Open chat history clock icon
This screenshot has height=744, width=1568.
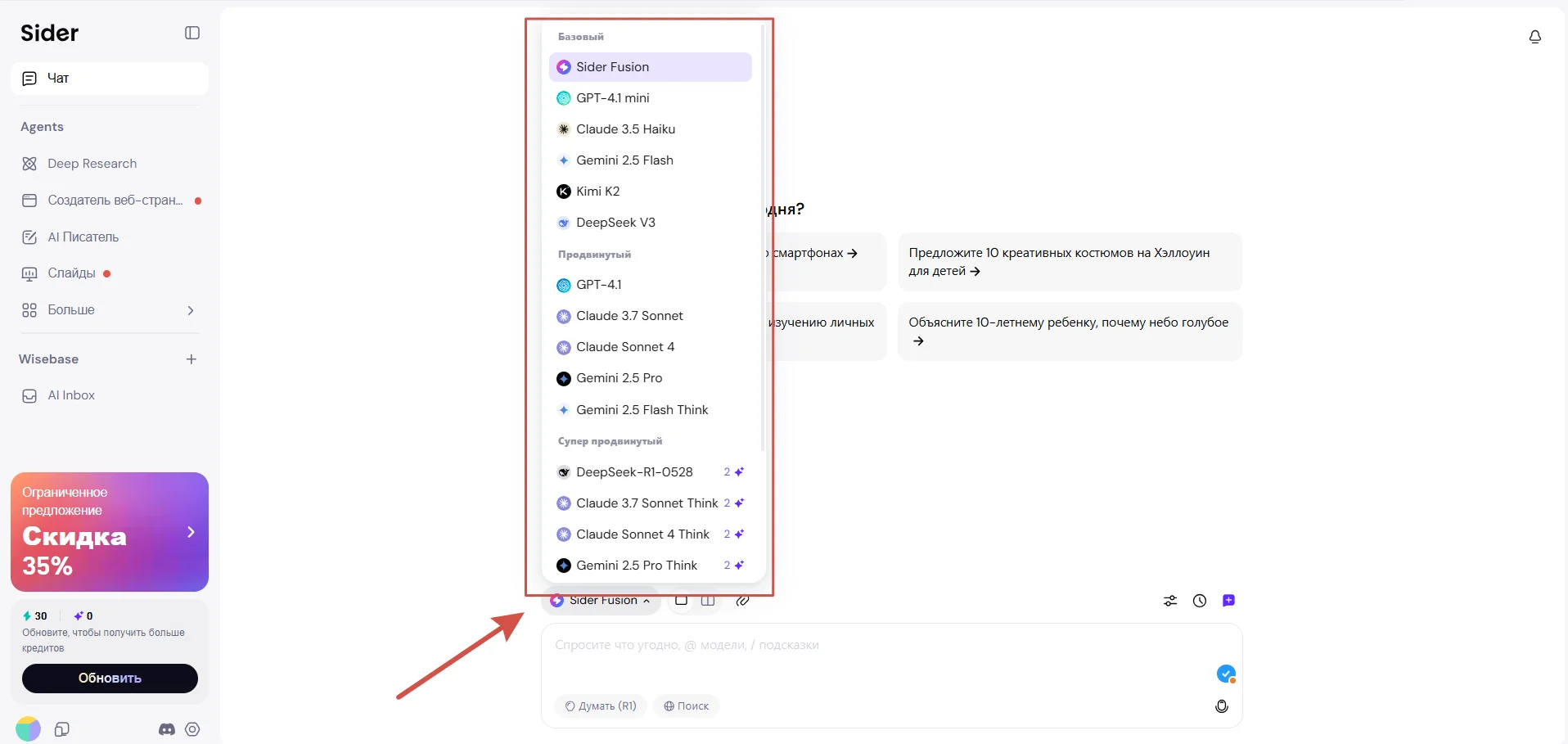pyautogui.click(x=1200, y=601)
